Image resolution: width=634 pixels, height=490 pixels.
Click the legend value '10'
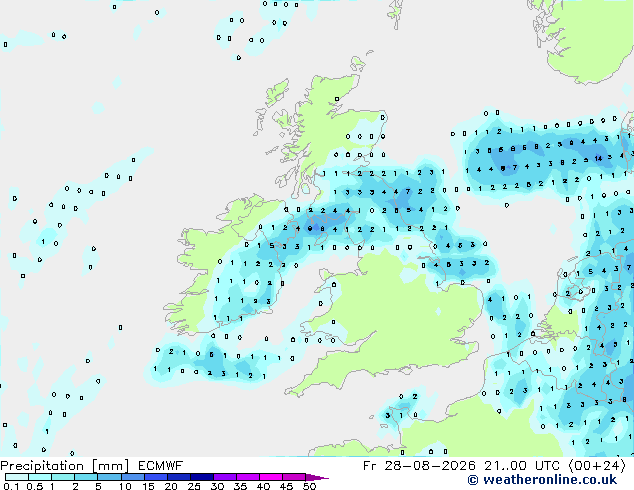(x=125, y=486)
